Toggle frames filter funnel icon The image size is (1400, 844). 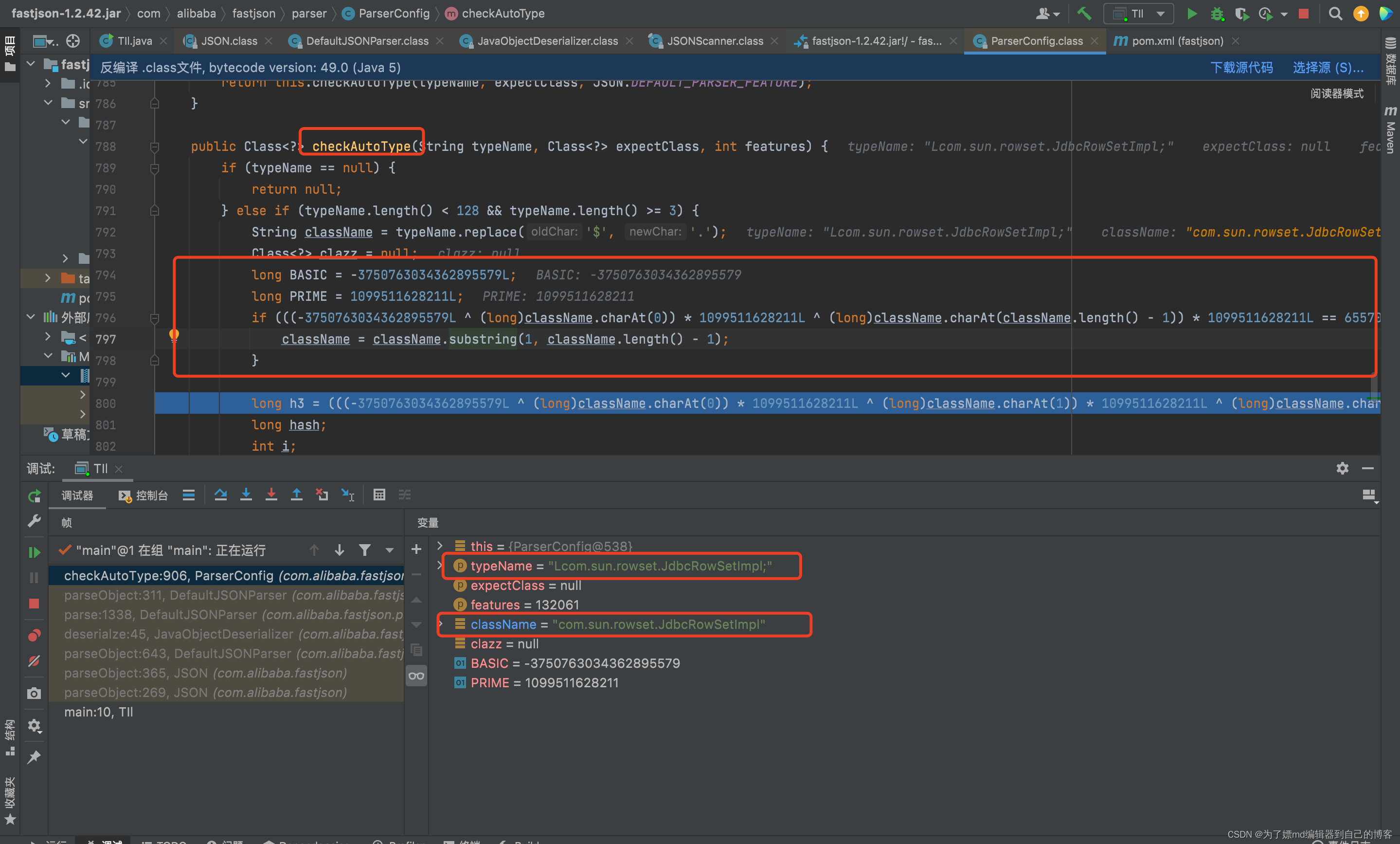click(x=365, y=550)
